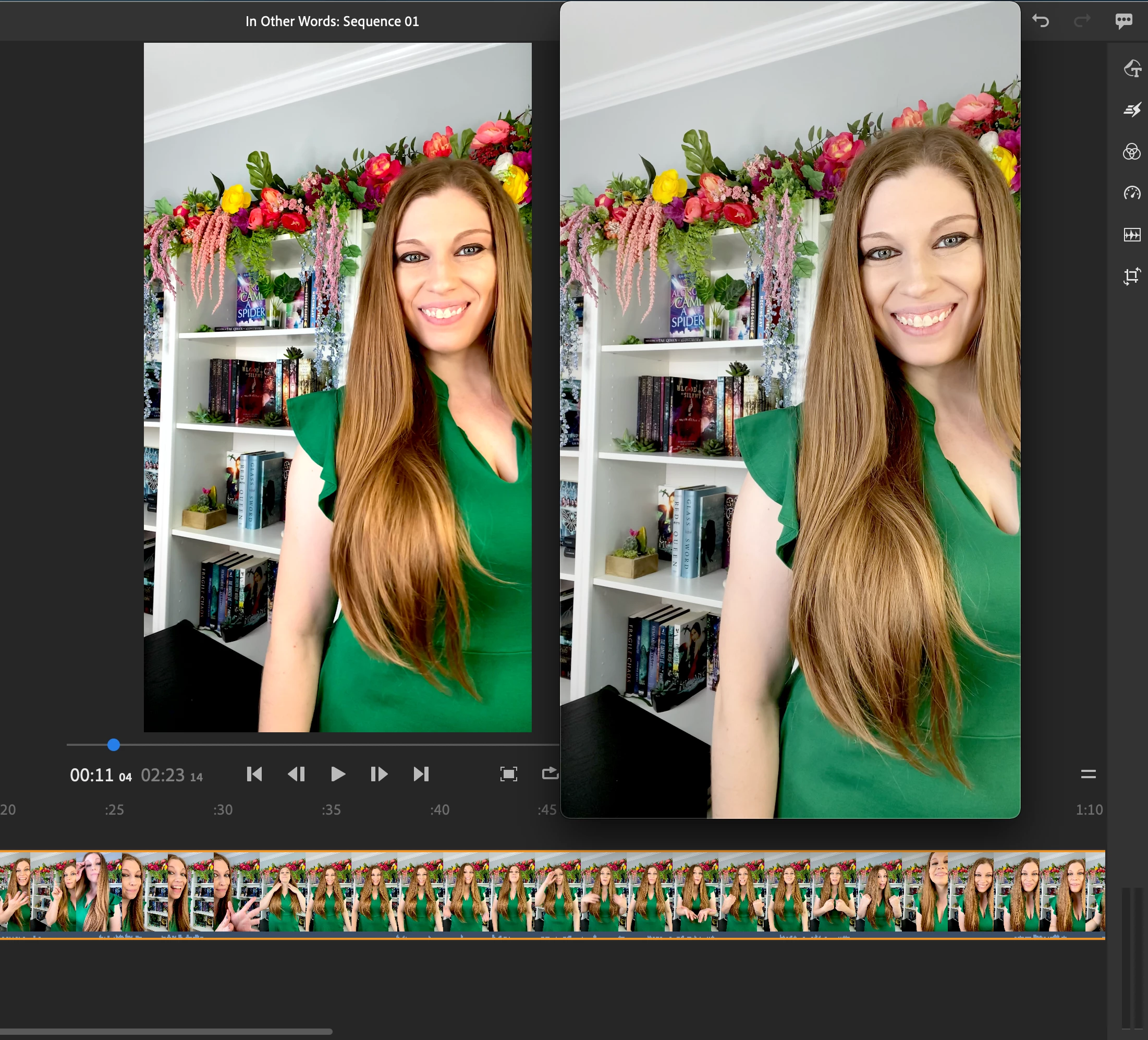Jump to next edit point
The width and height of the screenshot is (1148, 1040).
pyautogui.click(x=421, y=774)
